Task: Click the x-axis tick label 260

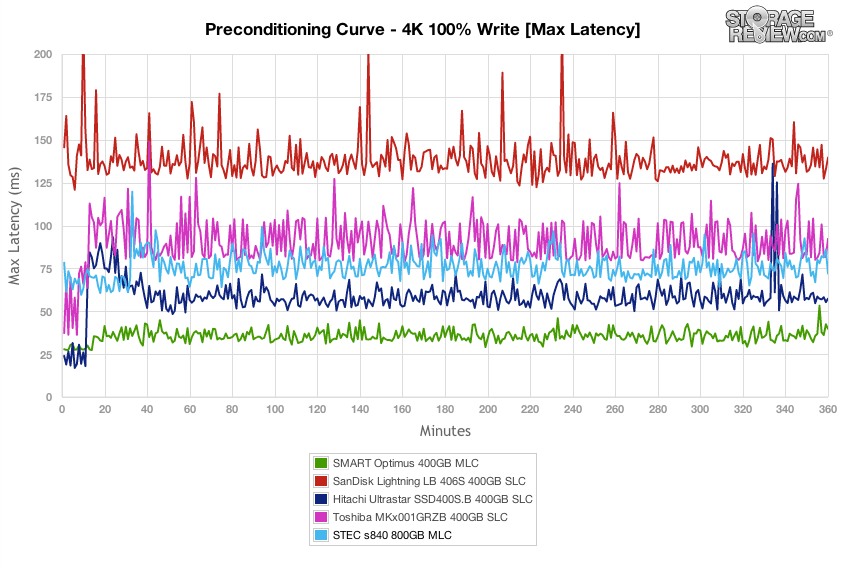Action: coord(615,409)
